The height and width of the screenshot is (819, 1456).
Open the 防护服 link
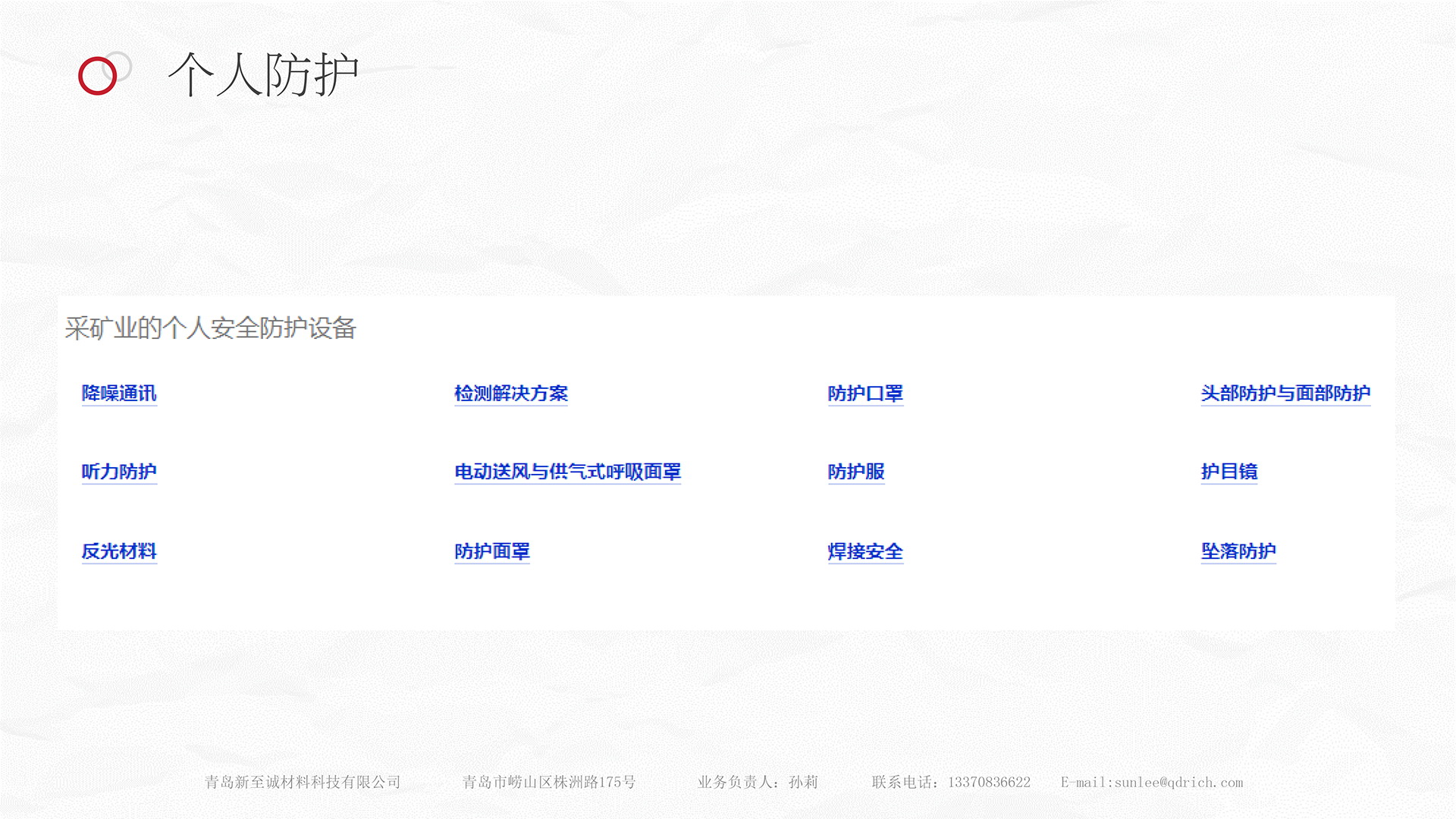856,472
